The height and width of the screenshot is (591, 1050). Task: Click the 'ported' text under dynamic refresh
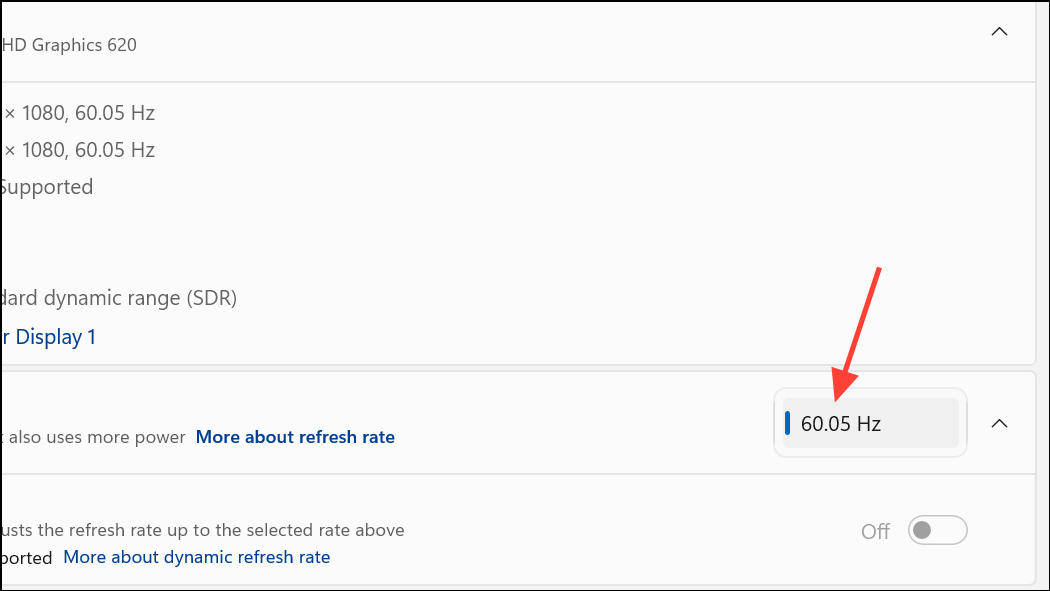pyautogui.click(x=27, y=558)
